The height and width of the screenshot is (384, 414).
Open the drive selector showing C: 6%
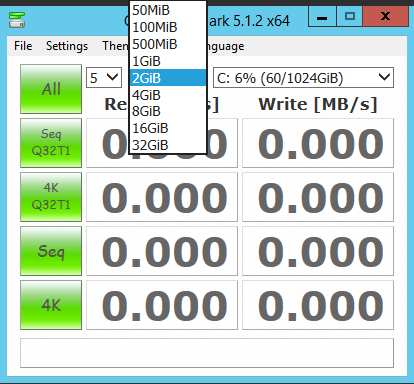(303, 78)
